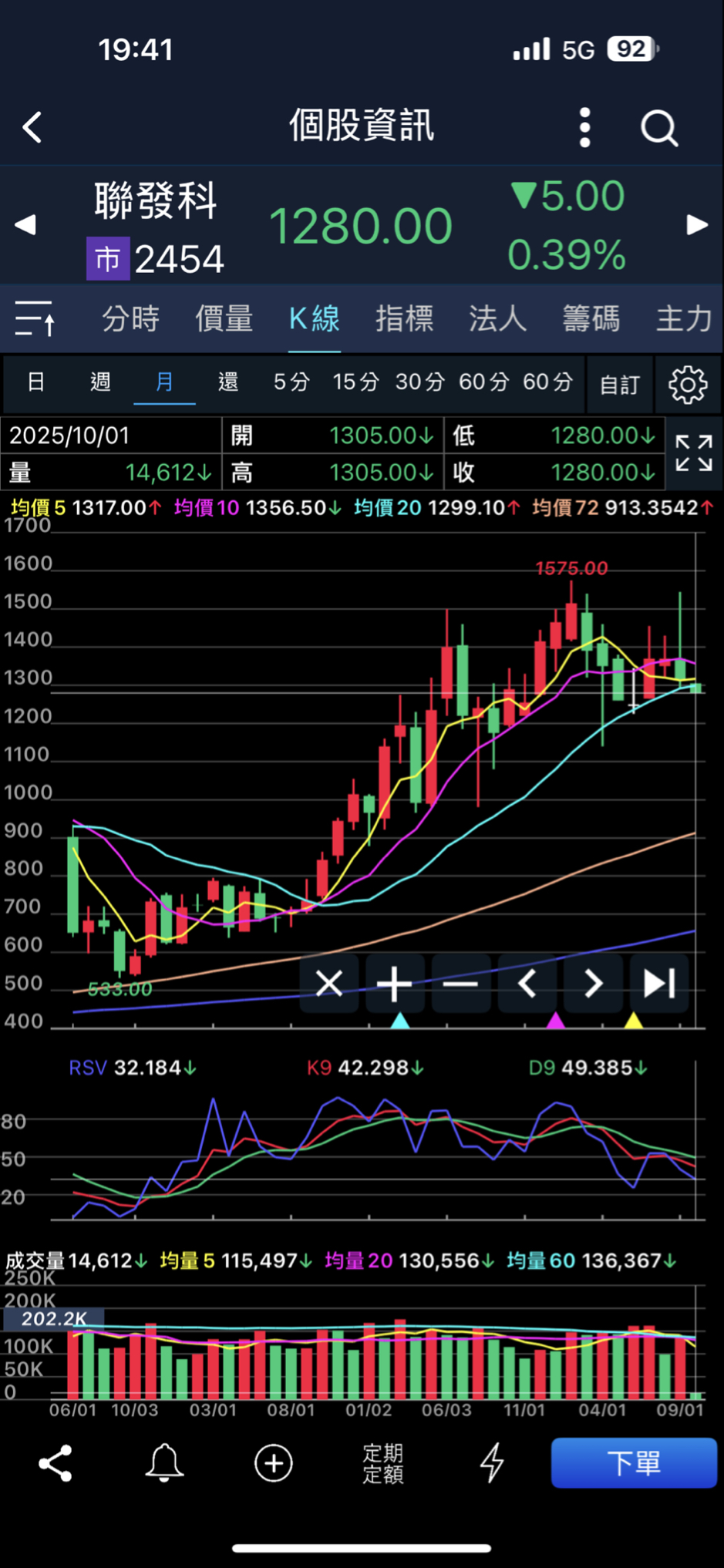This screenshot has height=1568, width=724.
Task: Tap the share icon
Action: point(56,1463)
